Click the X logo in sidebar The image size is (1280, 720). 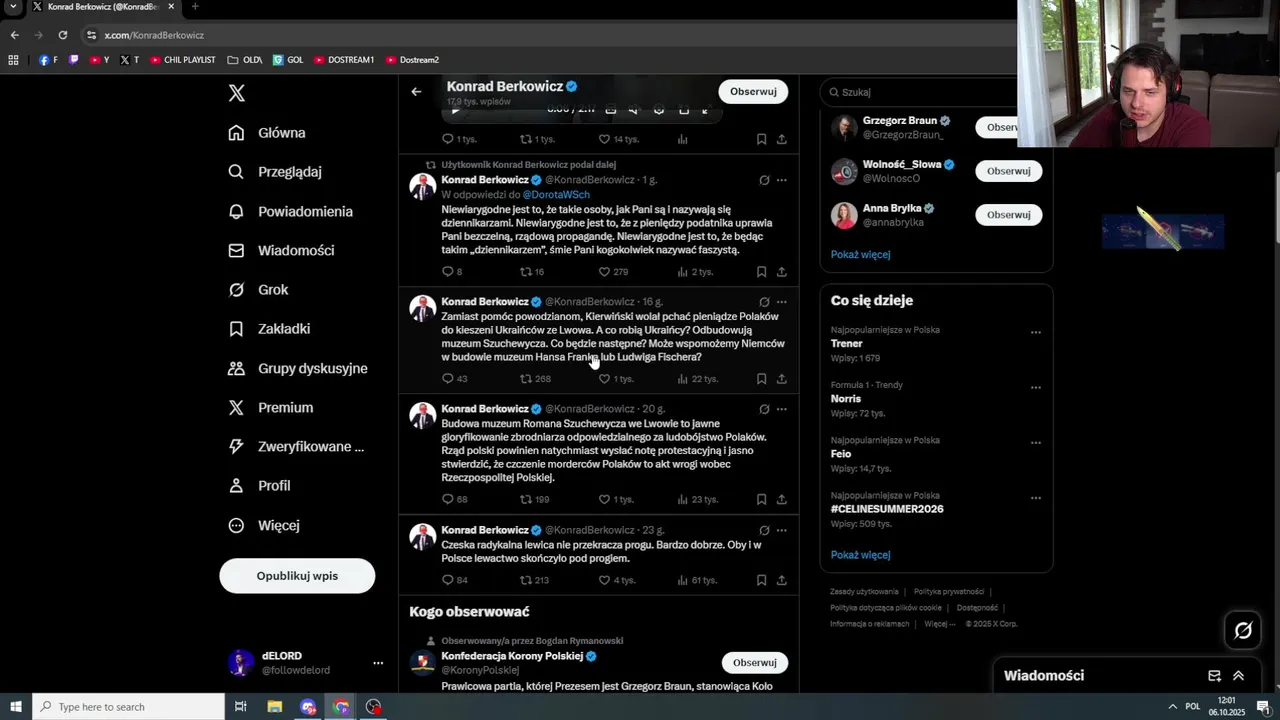(236, 93)
